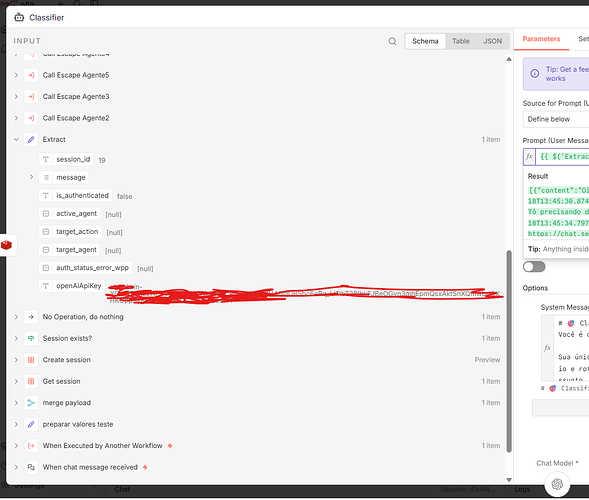Click the Call Escape Agente2 node icon

point(31,118)
